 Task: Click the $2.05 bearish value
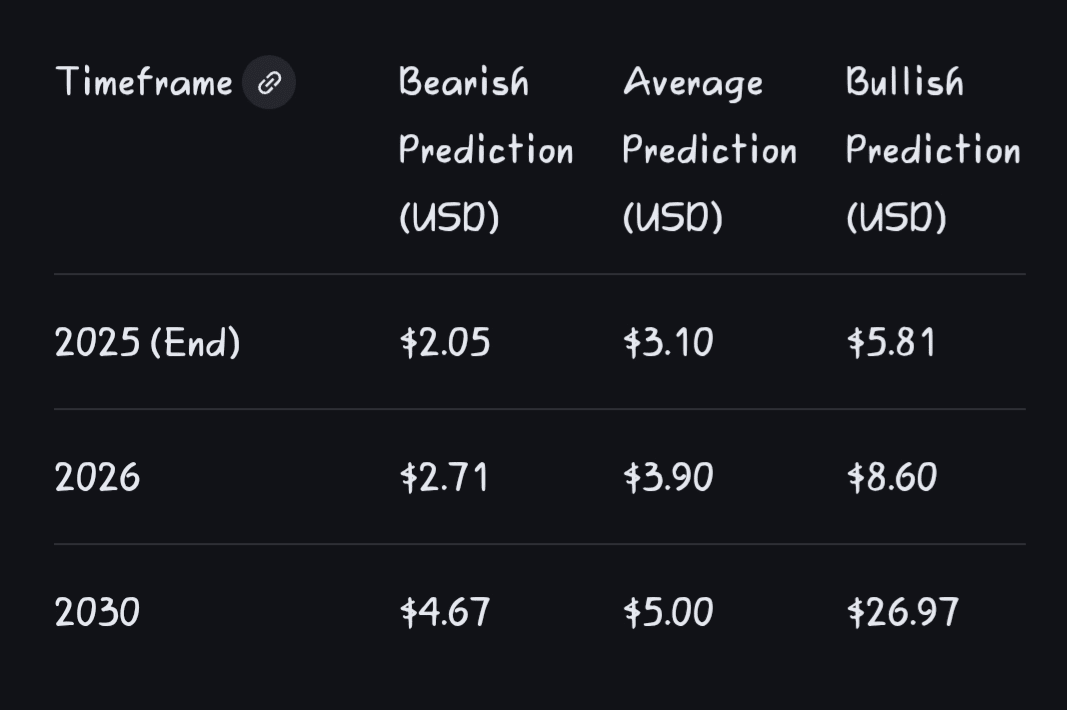click(x=445, y=343)
